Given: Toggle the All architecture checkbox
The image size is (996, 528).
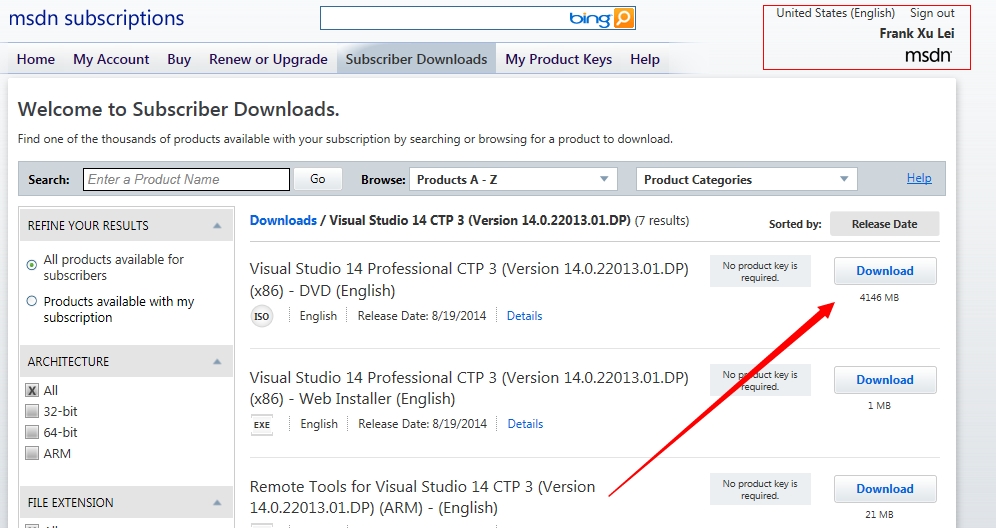Looking at the screenshot, I should 32,390.
